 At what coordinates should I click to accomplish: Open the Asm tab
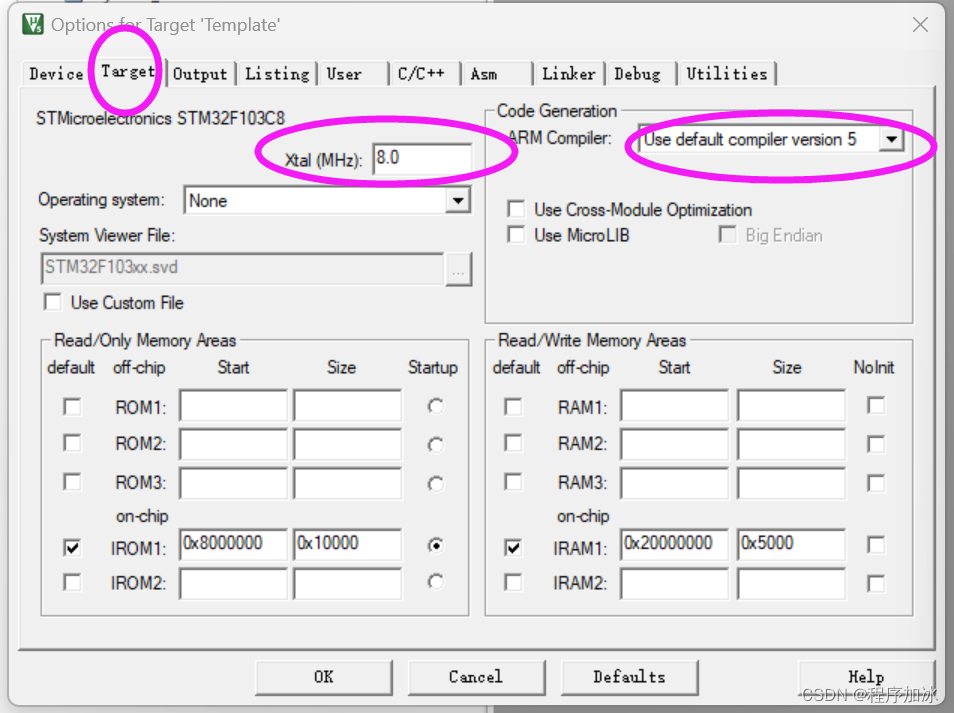click(496, 74)
